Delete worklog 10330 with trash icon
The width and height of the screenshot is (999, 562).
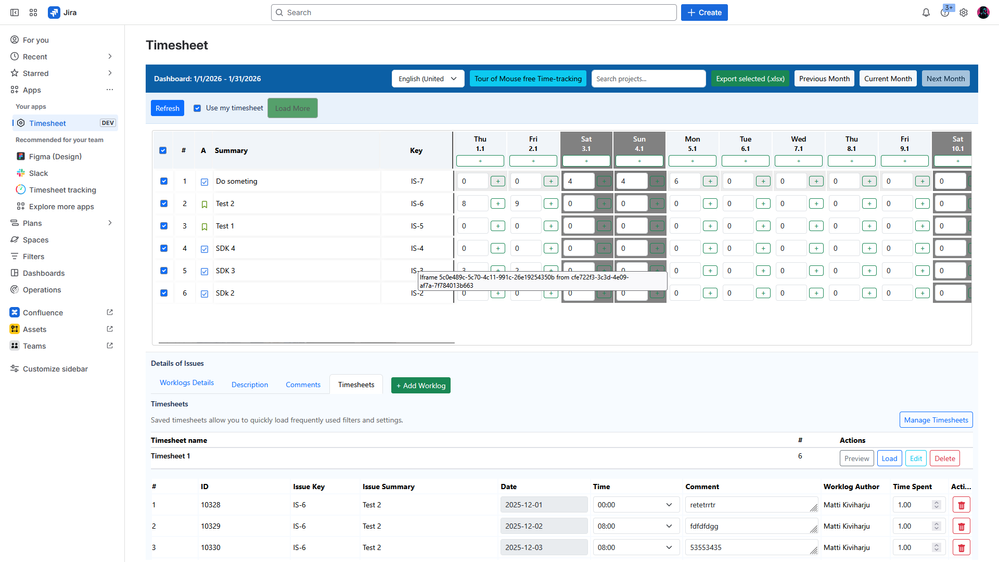coord(961,547)
